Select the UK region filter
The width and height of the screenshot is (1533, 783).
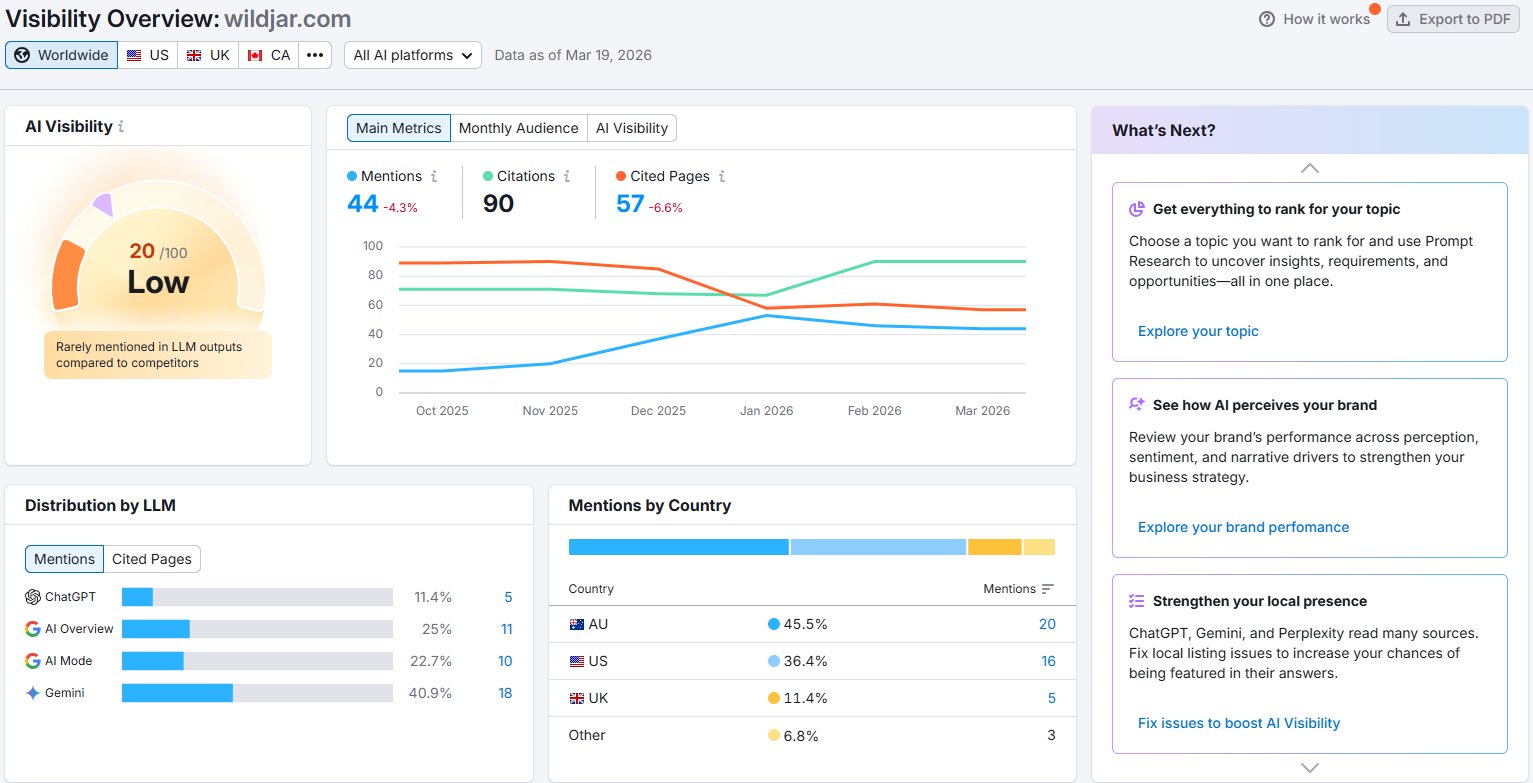click(208, 55)
